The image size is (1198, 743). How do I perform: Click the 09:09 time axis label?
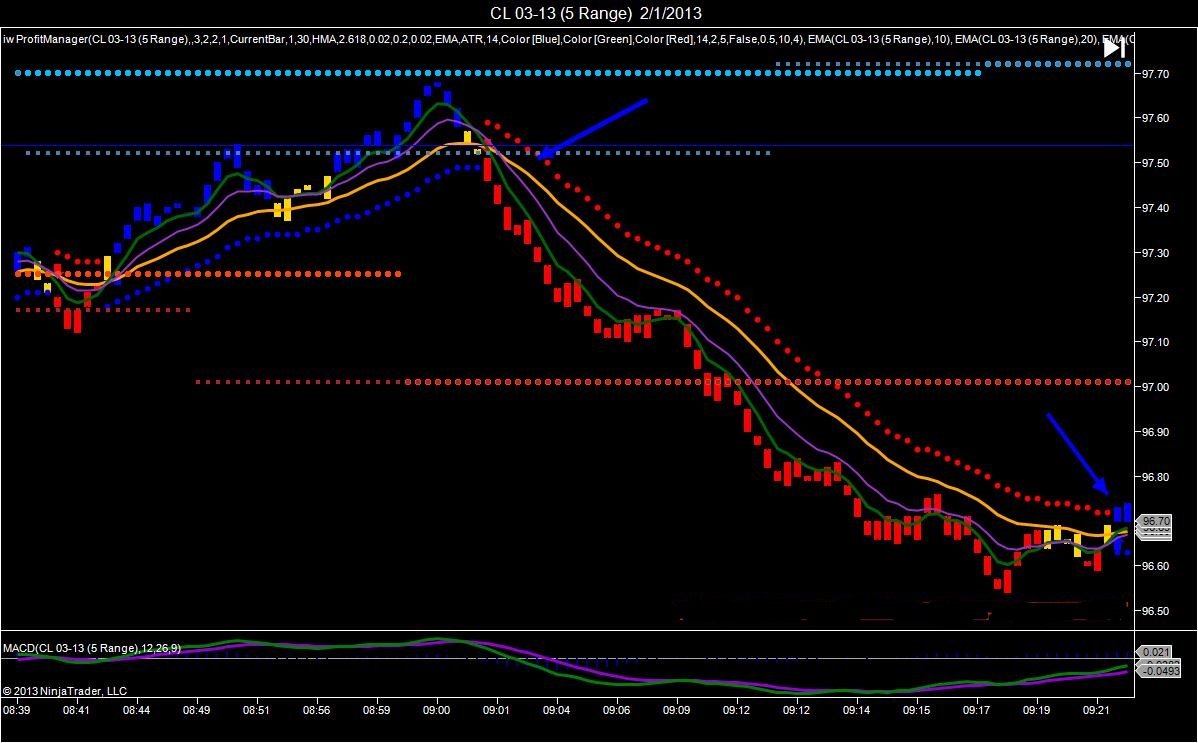pyautogui.click(x=677, y=710)
